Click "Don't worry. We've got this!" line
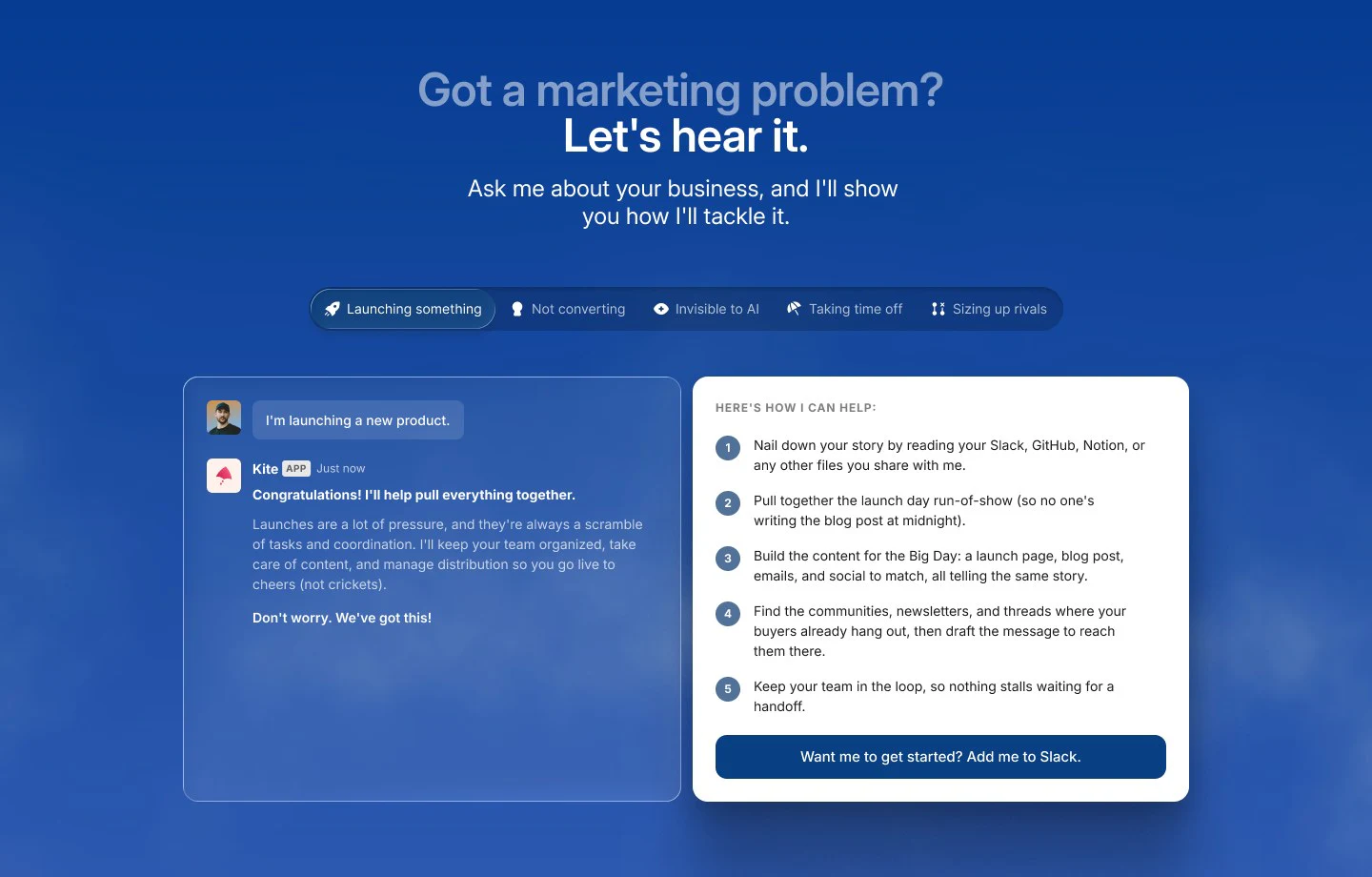This screenshot has width=1372, height=877. (x=342, y=618)
